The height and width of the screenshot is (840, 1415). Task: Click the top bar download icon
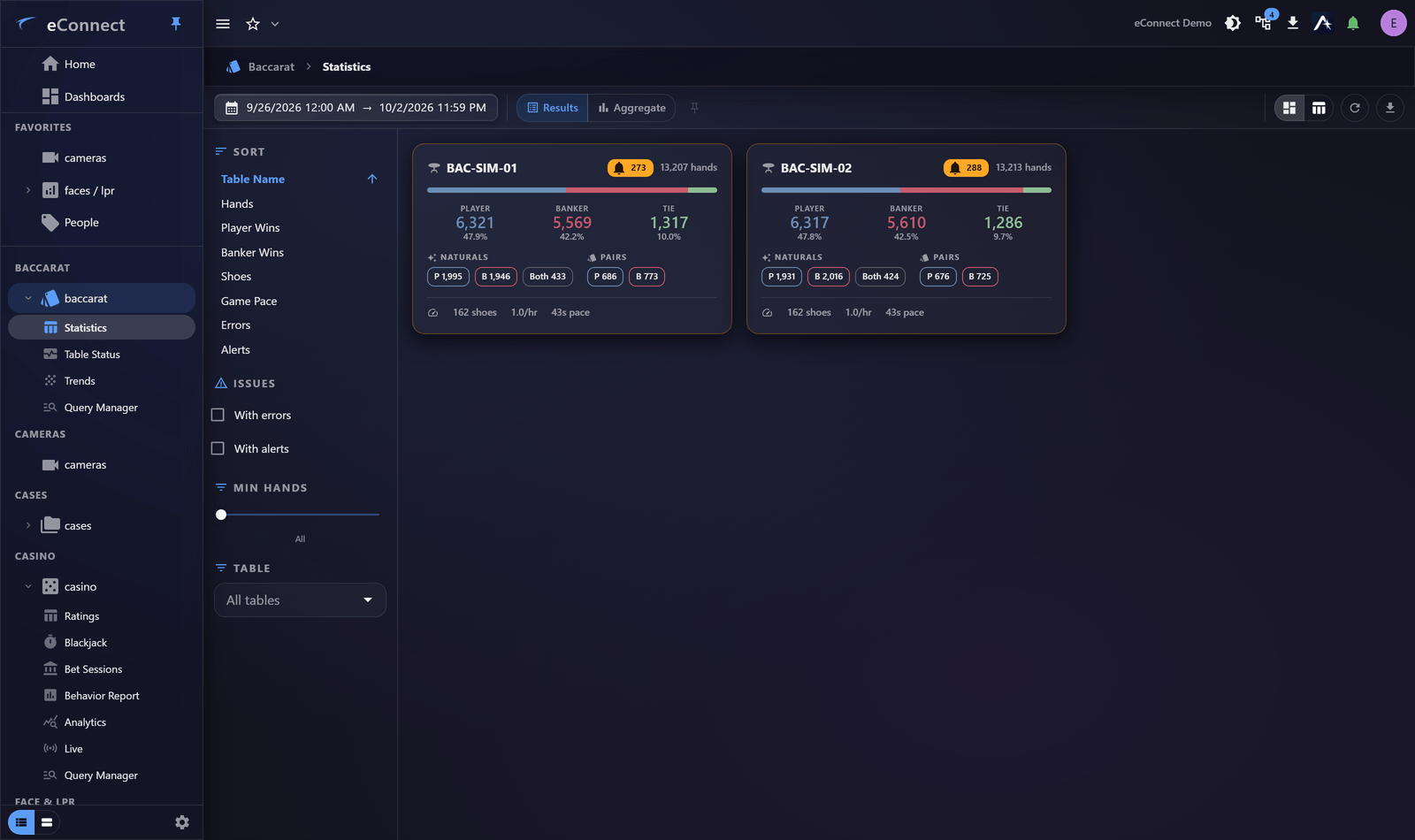point(1293,23)
